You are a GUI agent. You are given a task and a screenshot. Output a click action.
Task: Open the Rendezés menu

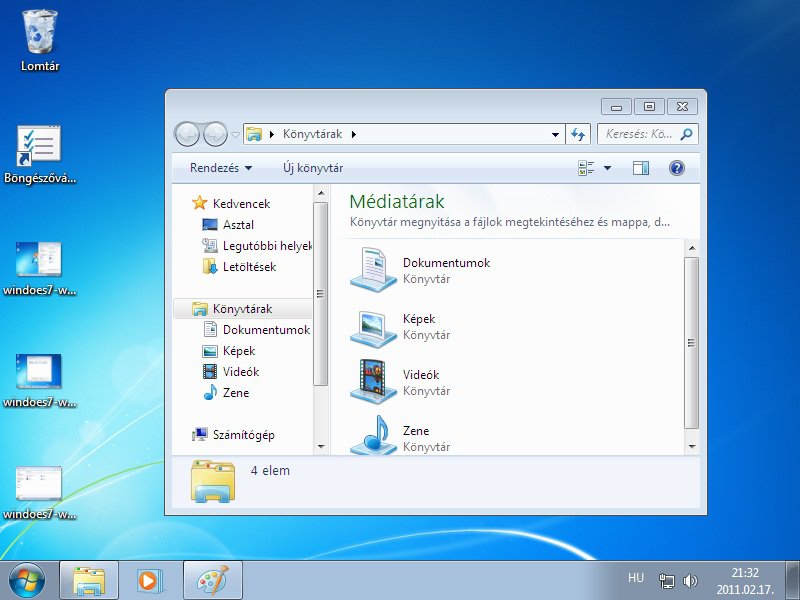[221, 168]
